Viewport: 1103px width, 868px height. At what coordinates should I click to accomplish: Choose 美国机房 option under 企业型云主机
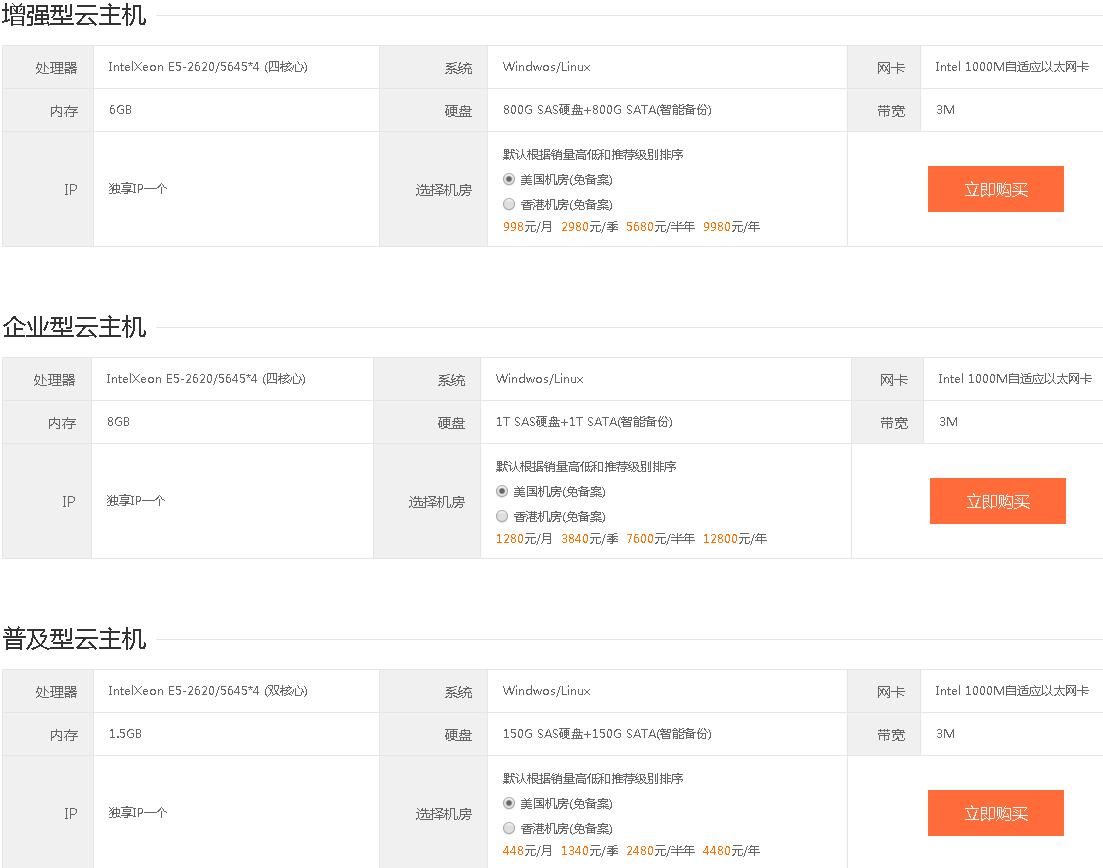point(502,492)
